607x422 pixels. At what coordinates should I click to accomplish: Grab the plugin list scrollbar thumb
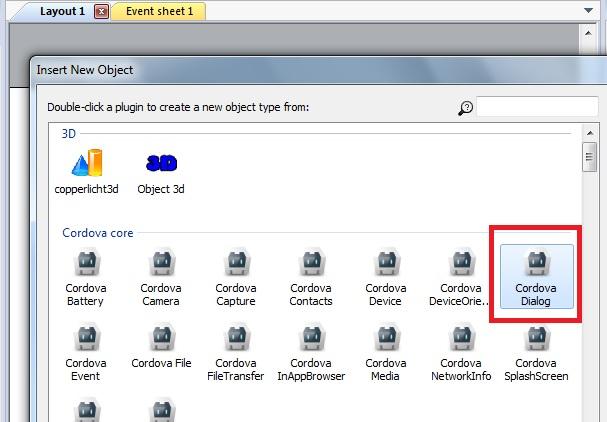click(590, 157)
